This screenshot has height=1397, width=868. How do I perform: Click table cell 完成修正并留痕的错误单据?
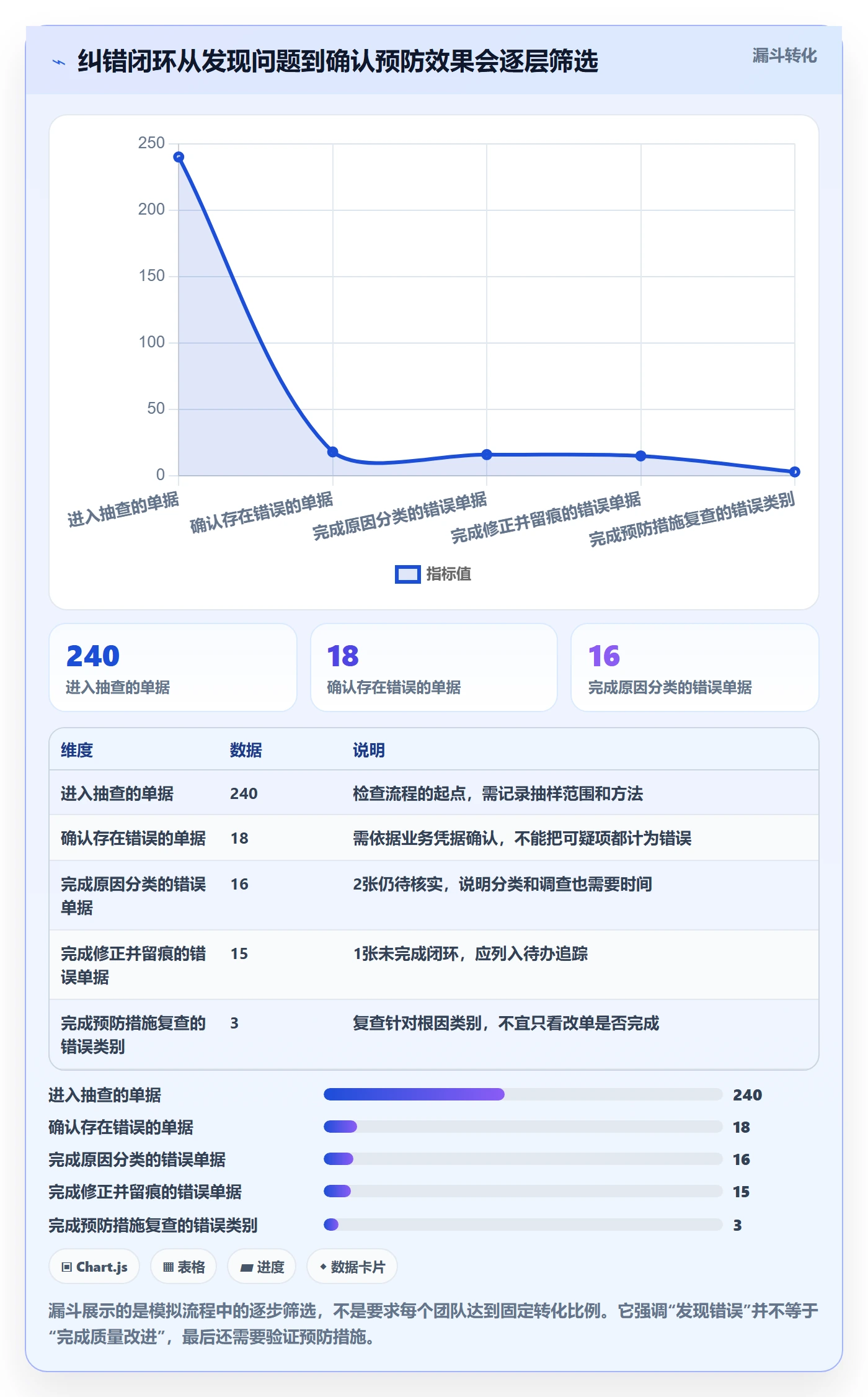click(133, 965)
